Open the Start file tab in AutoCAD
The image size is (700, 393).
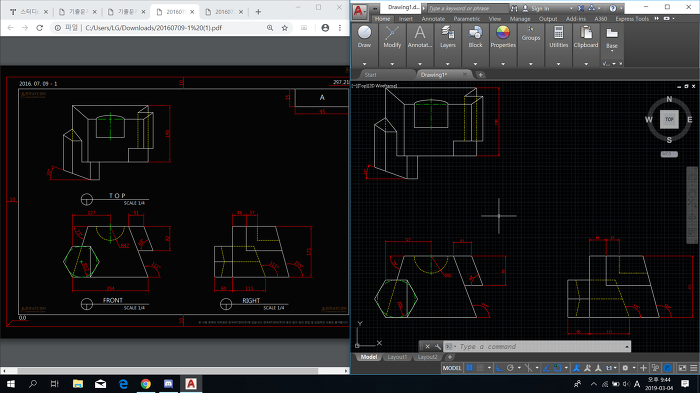click(371, 75)
